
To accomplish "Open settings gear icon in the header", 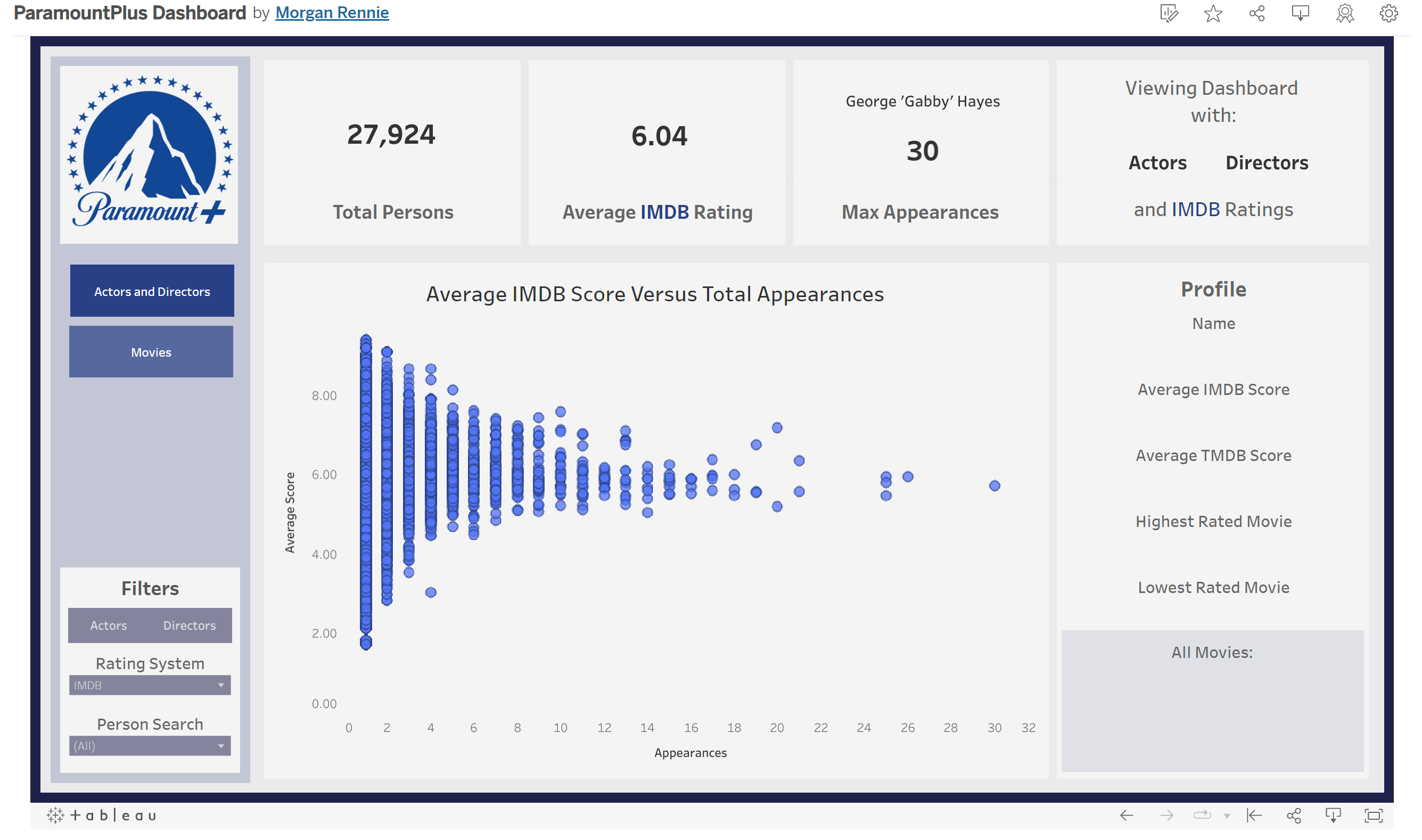I will (1388, 13).
